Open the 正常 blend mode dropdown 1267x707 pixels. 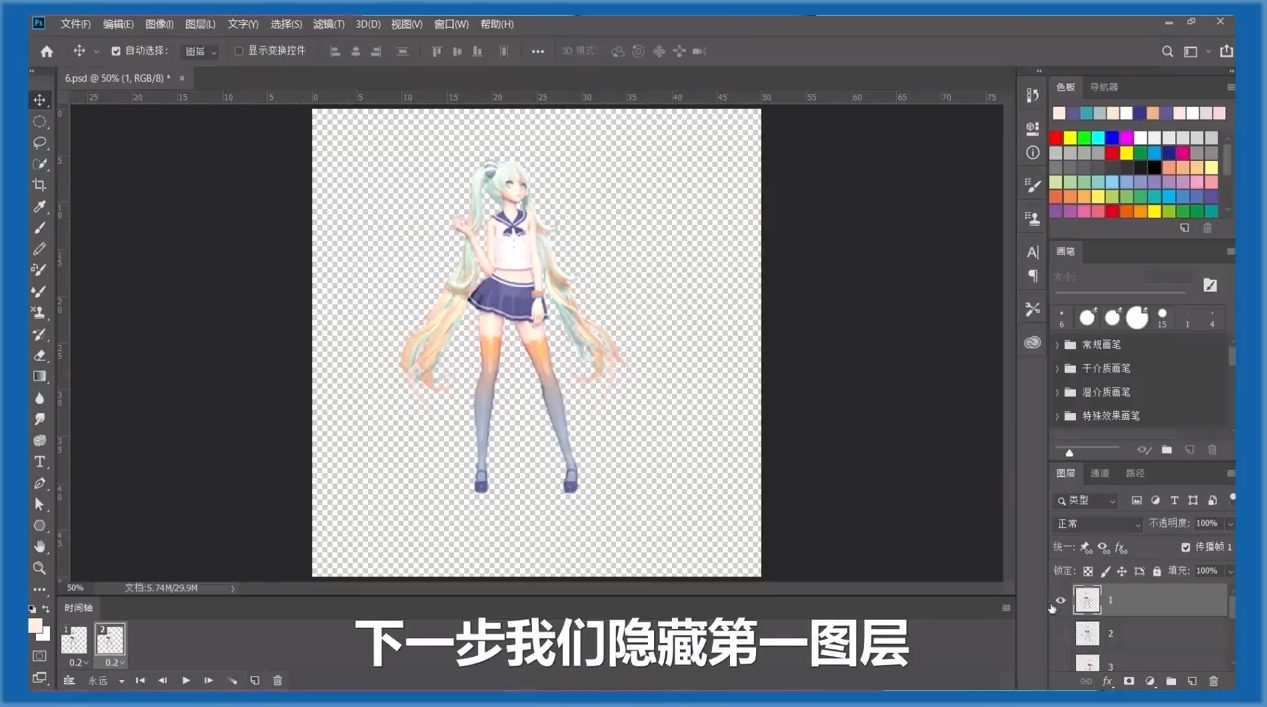(1097, 524)
